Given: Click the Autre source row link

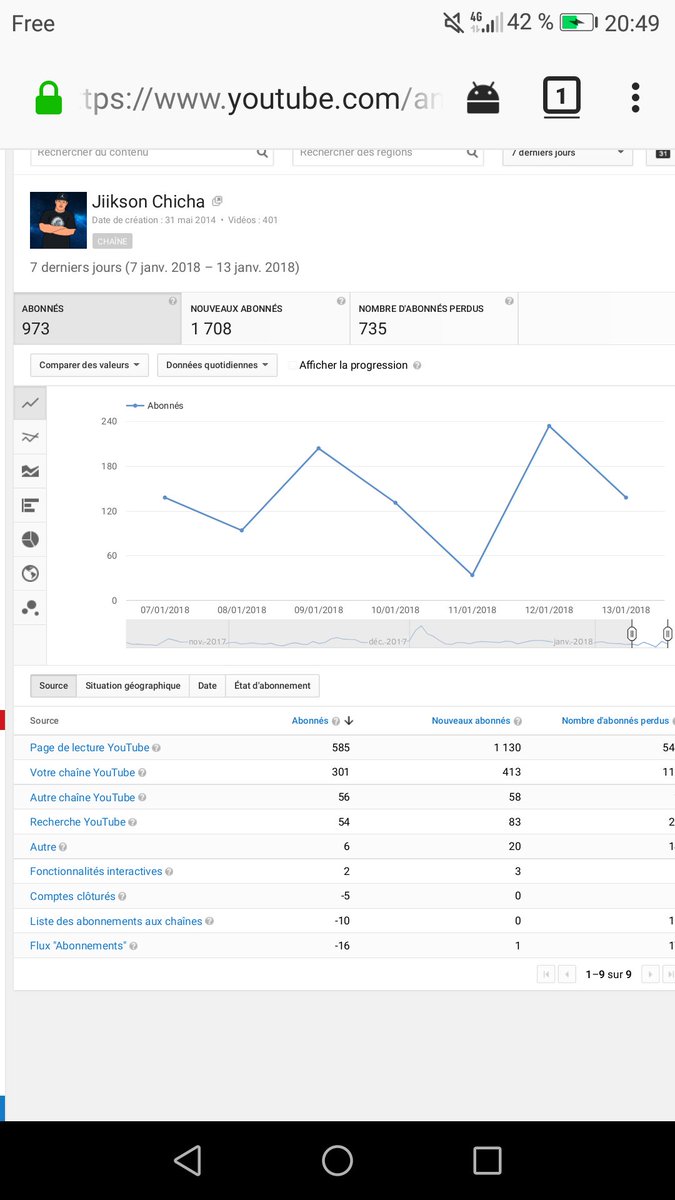Looking at the screenshot, I should pyautogui.click(x=43, y=847).
